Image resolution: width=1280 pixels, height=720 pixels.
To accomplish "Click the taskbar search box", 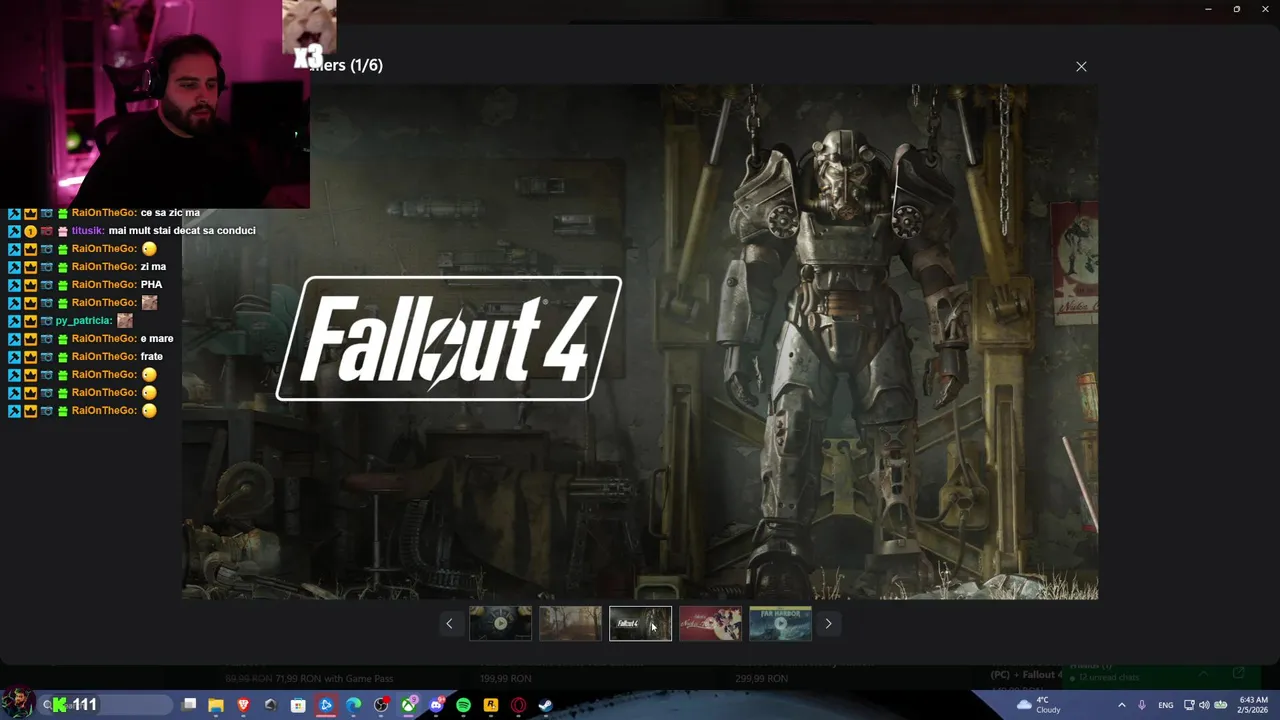I will (x=106, y=705).
